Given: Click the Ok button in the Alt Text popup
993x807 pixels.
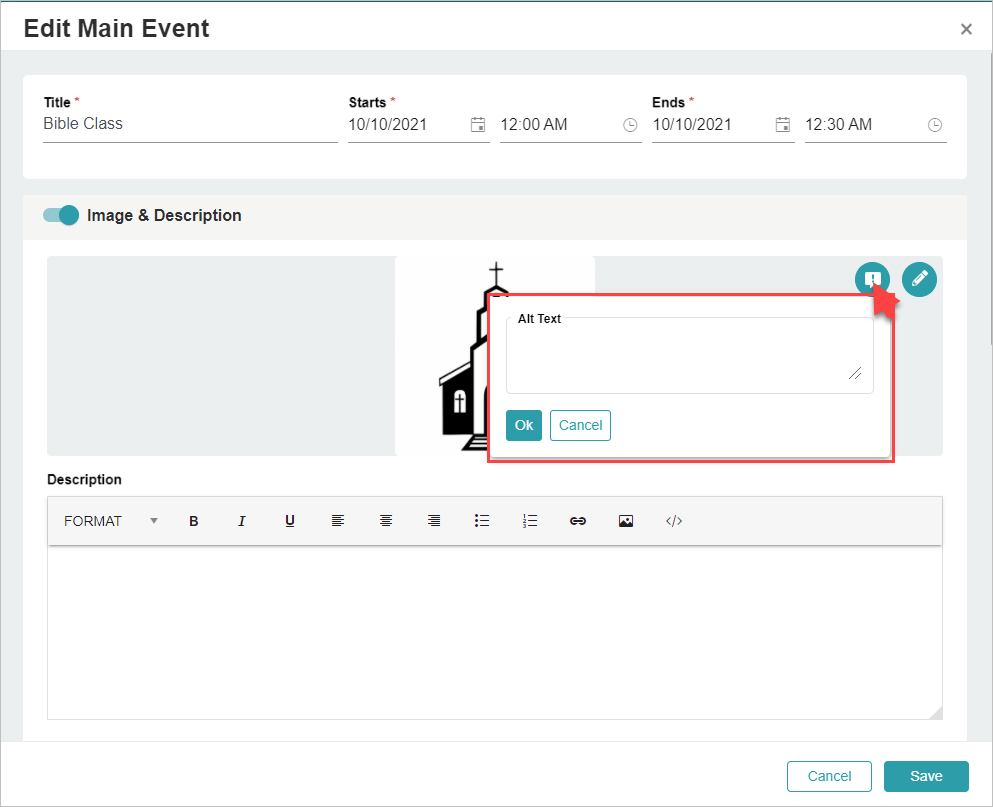Looking at the screenshot, I should (524, 425).
